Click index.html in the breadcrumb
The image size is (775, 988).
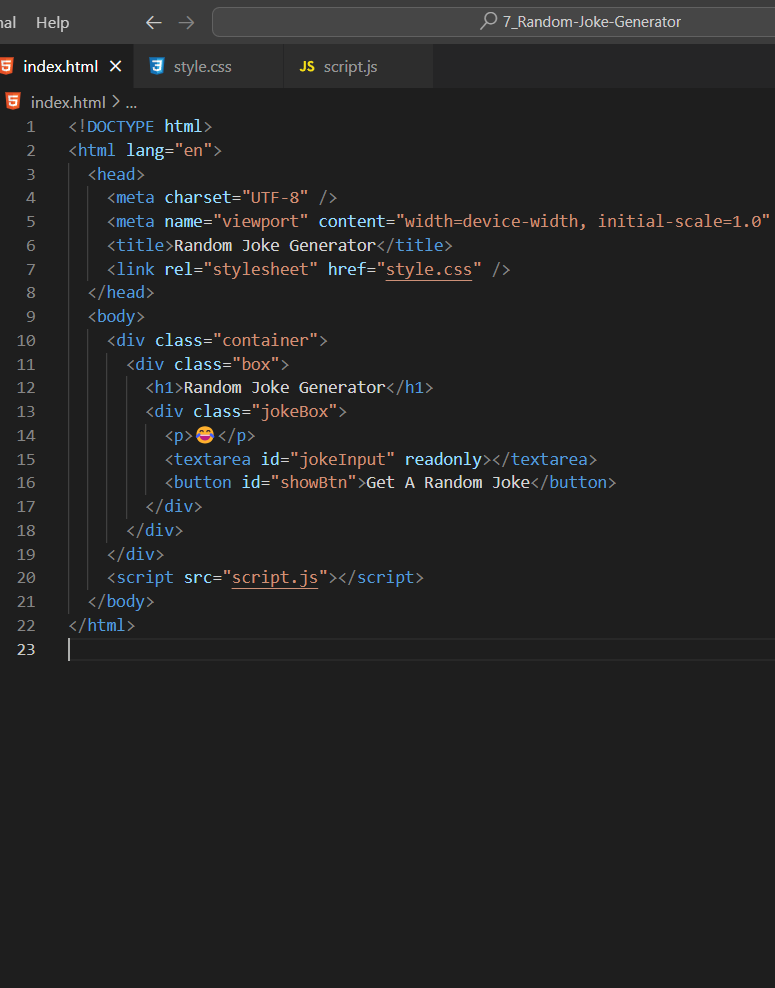pos(68,102)
